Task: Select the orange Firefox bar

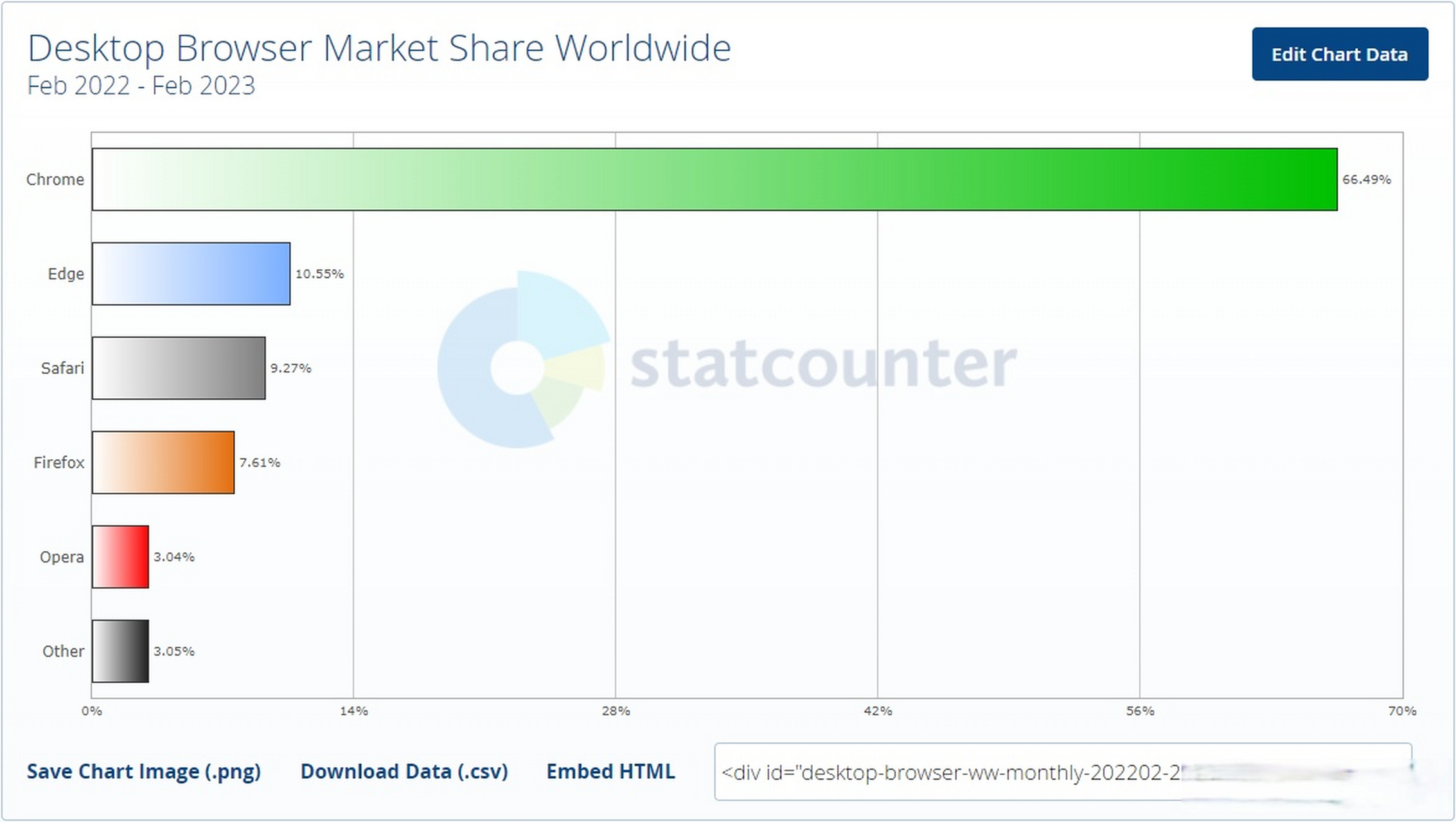Action: pyautogui.click(x=163, y=462)
